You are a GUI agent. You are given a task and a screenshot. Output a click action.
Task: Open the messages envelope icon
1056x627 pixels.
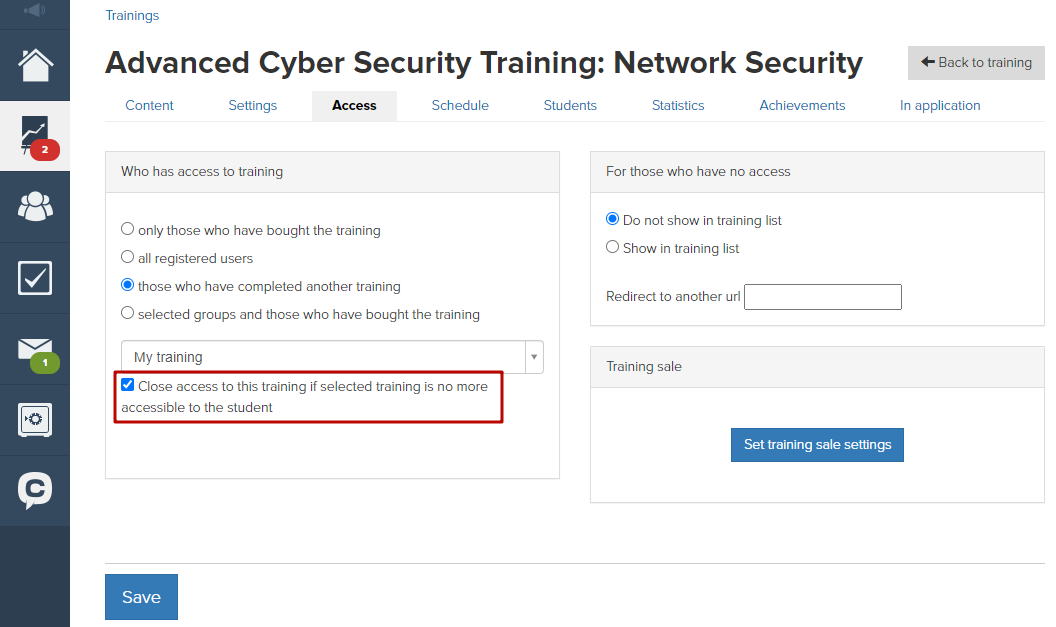pos(35,350)
